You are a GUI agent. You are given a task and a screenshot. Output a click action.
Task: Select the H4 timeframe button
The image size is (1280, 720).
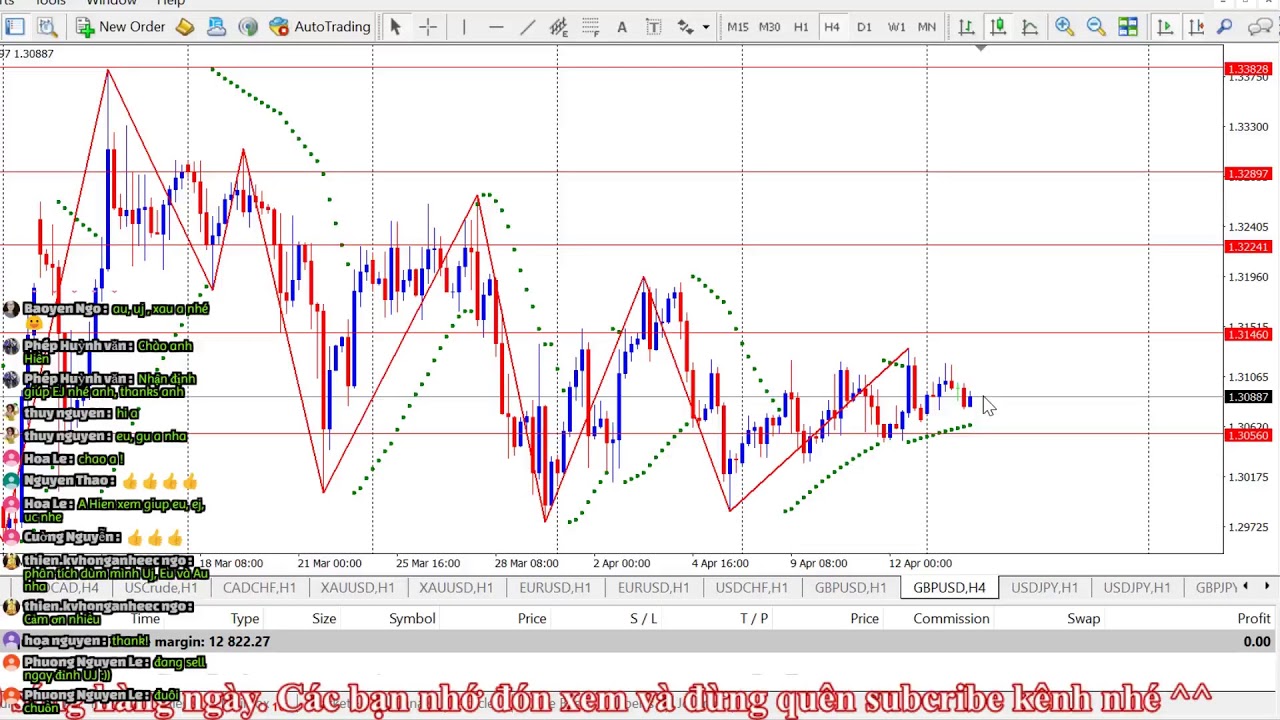coord(832,27)
